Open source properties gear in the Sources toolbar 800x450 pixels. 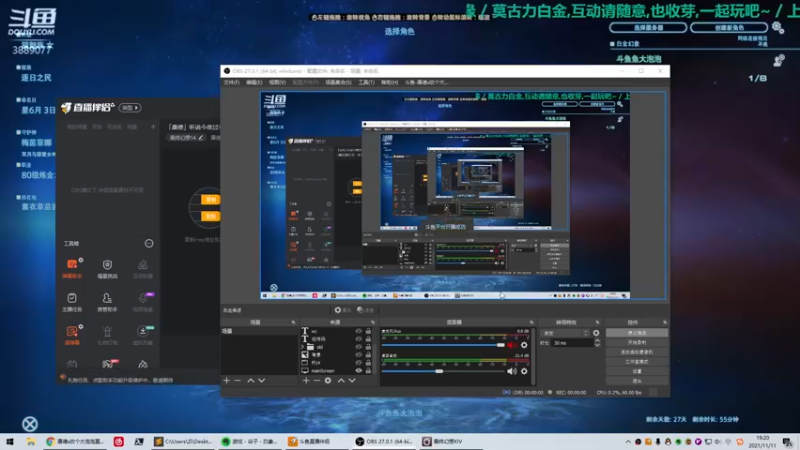pos(328,381)
